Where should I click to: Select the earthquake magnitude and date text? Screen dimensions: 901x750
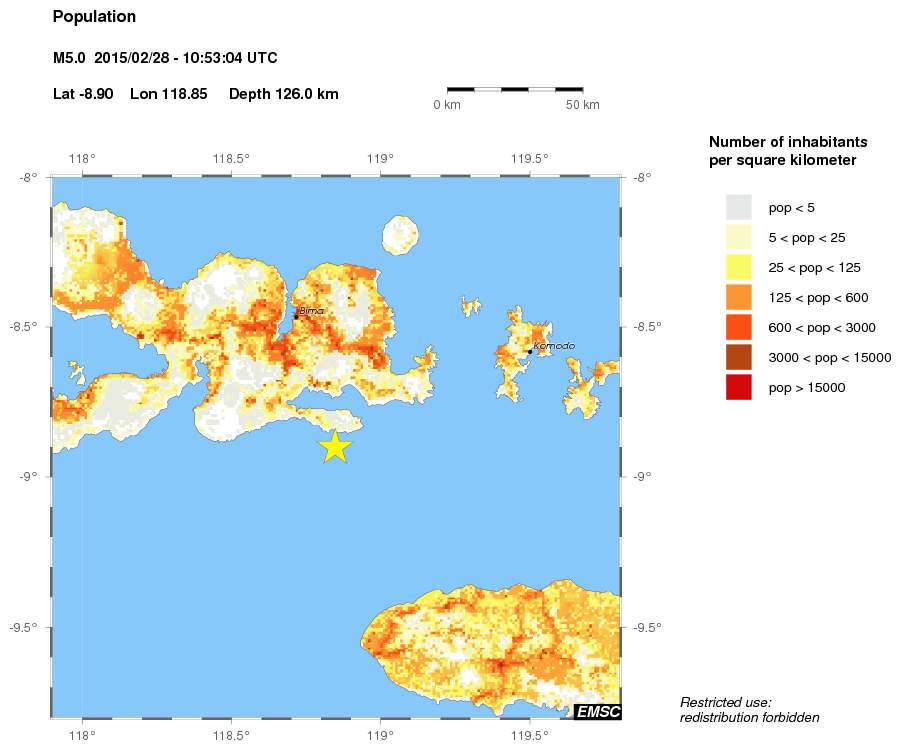coord(165,58)
